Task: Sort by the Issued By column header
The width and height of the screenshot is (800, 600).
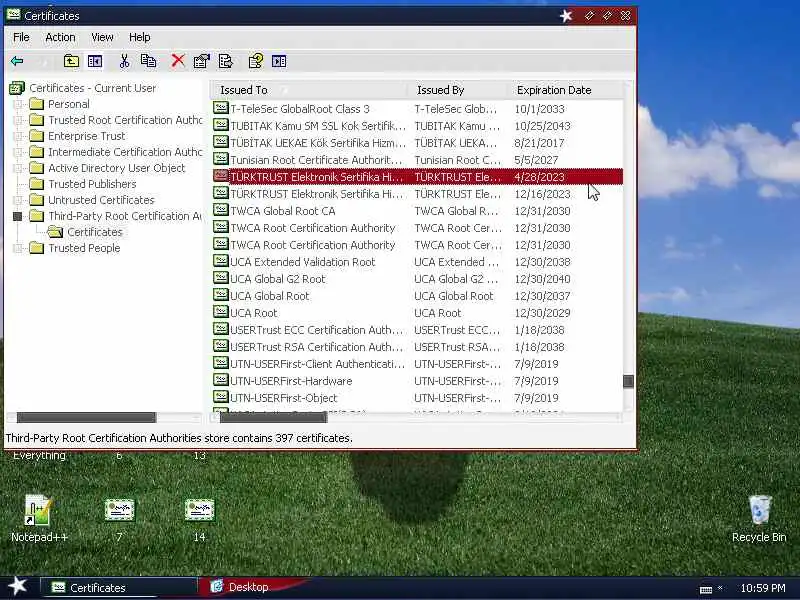Action: point(458,90)
